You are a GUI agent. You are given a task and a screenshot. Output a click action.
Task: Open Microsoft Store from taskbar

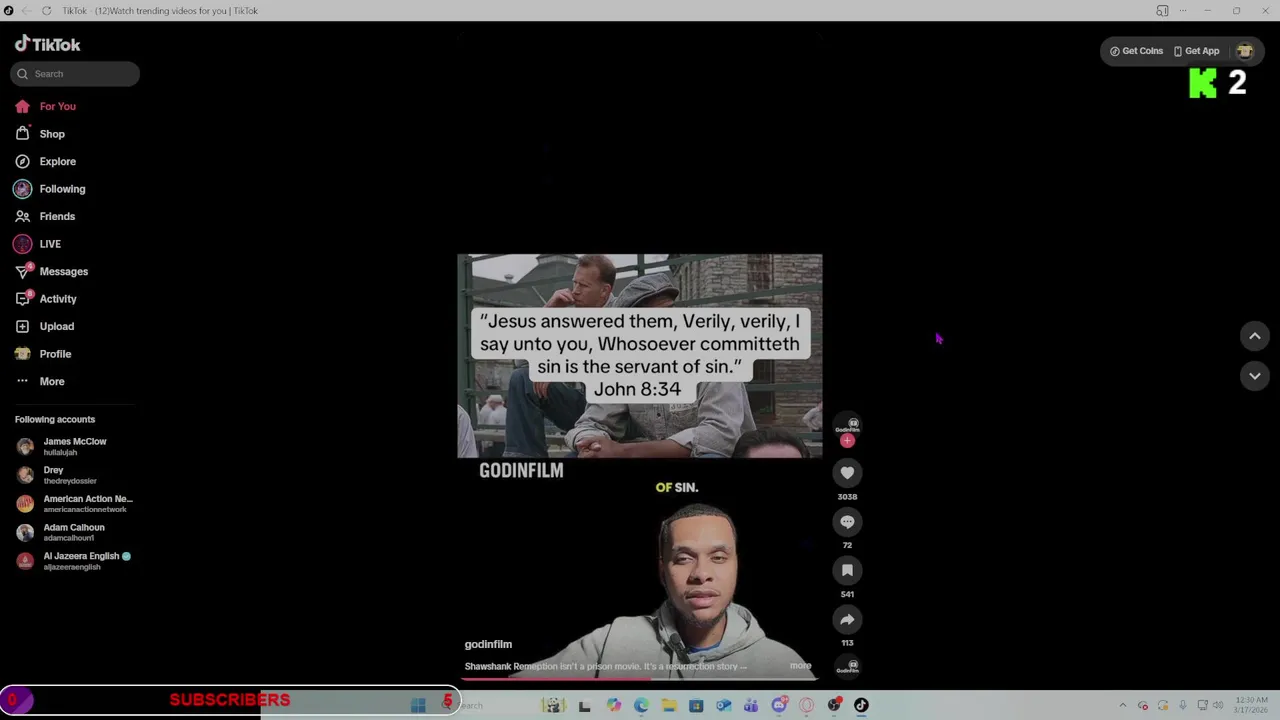point(696,705)
